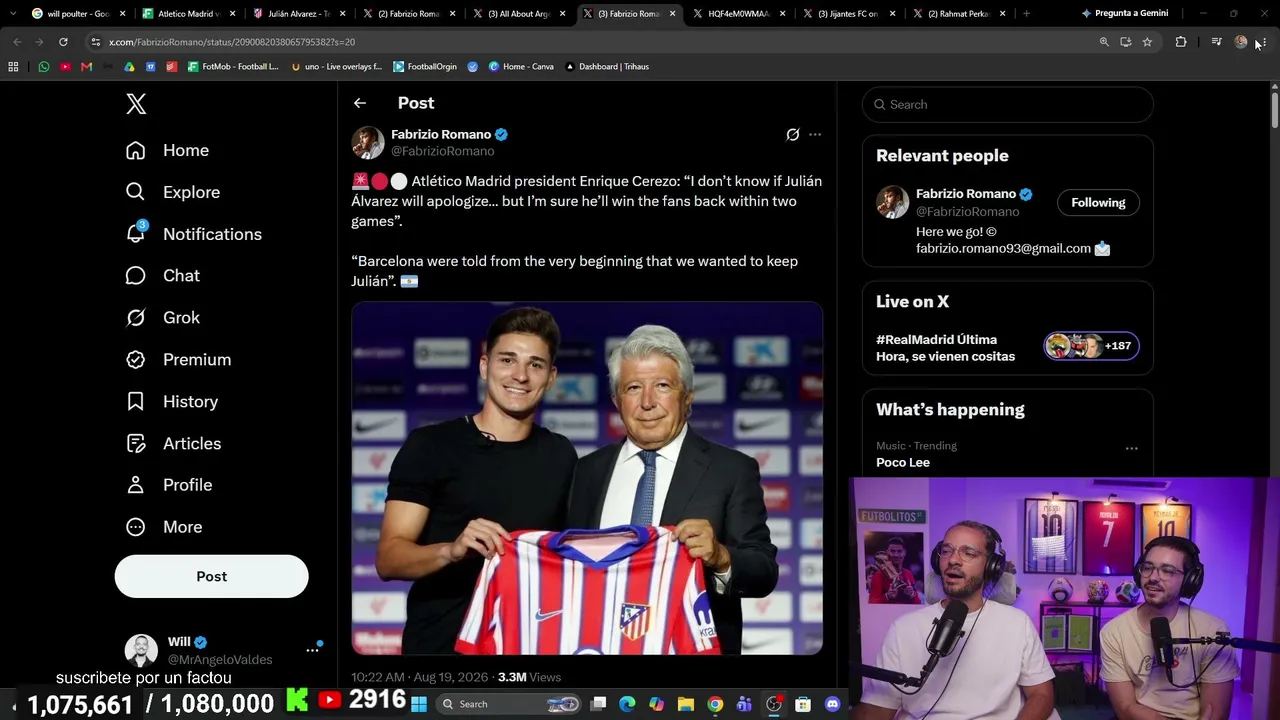
Task: Open the Home - Canva bookmark
Action: pos(521,67)
